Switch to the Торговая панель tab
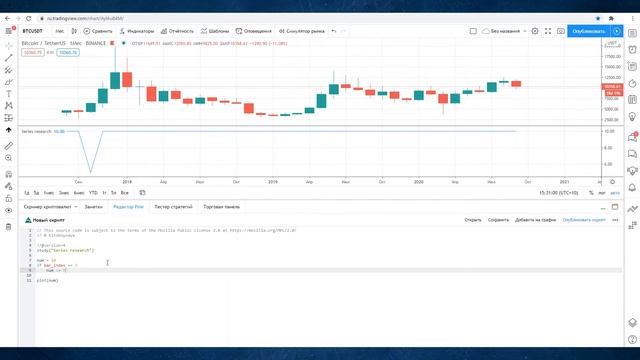The width and height of the screenshot is (640, 360). coord(222,207)
